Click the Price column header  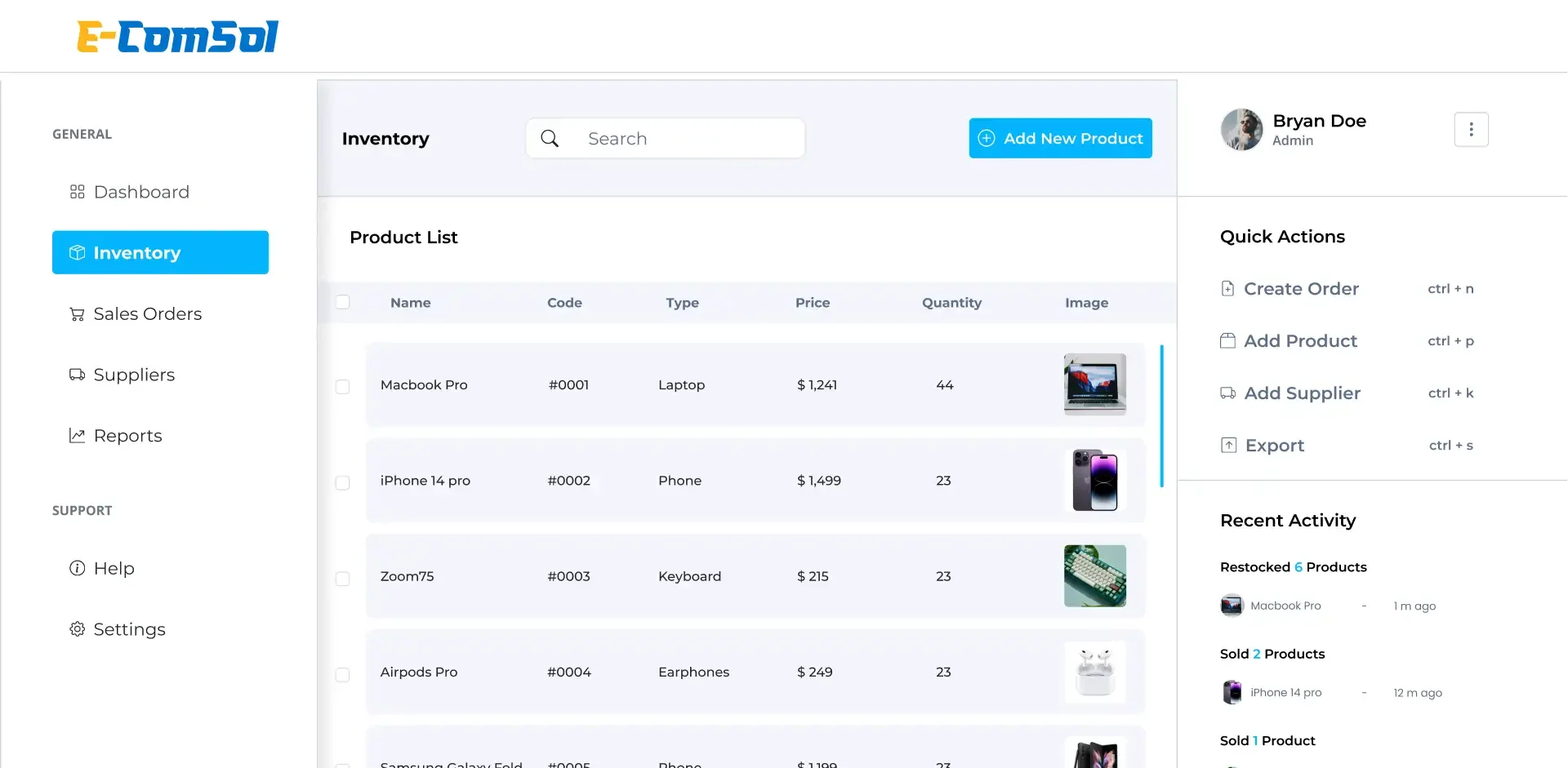(813, 303)
